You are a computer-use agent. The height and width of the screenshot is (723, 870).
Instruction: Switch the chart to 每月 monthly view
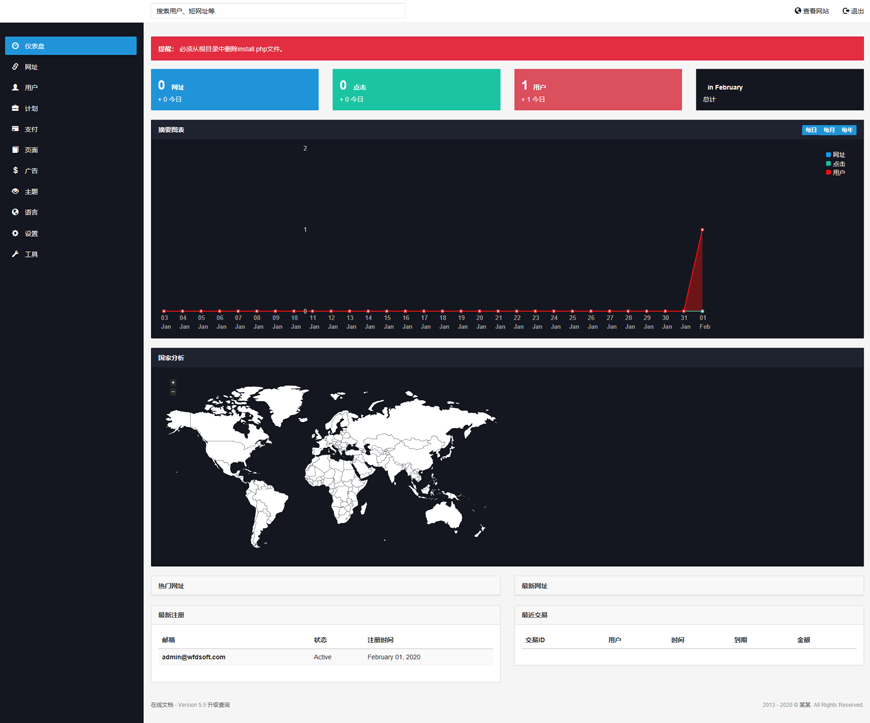[829, 130]
